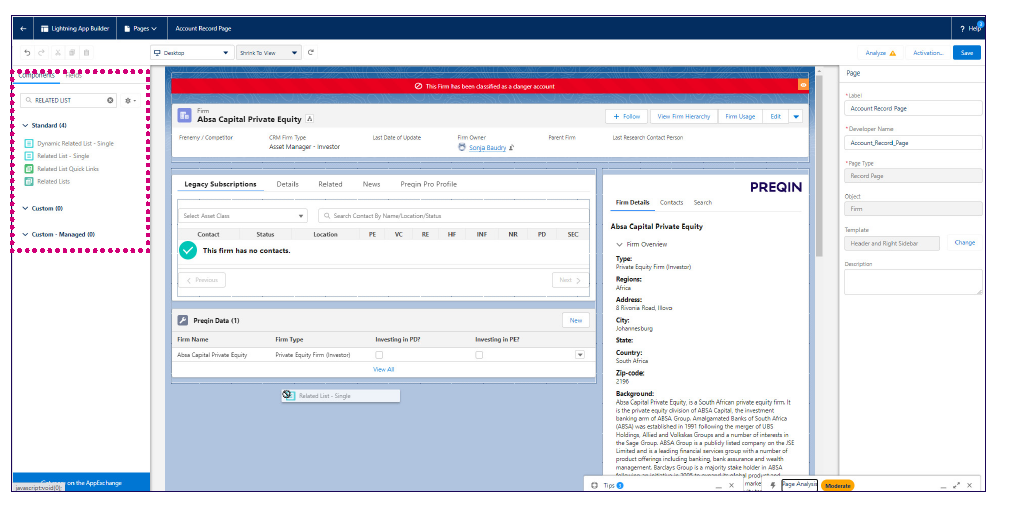Click the Paste clipboard icon
Screen dimensions: 1015x507
pyautogui.click(x=87, y=53)
